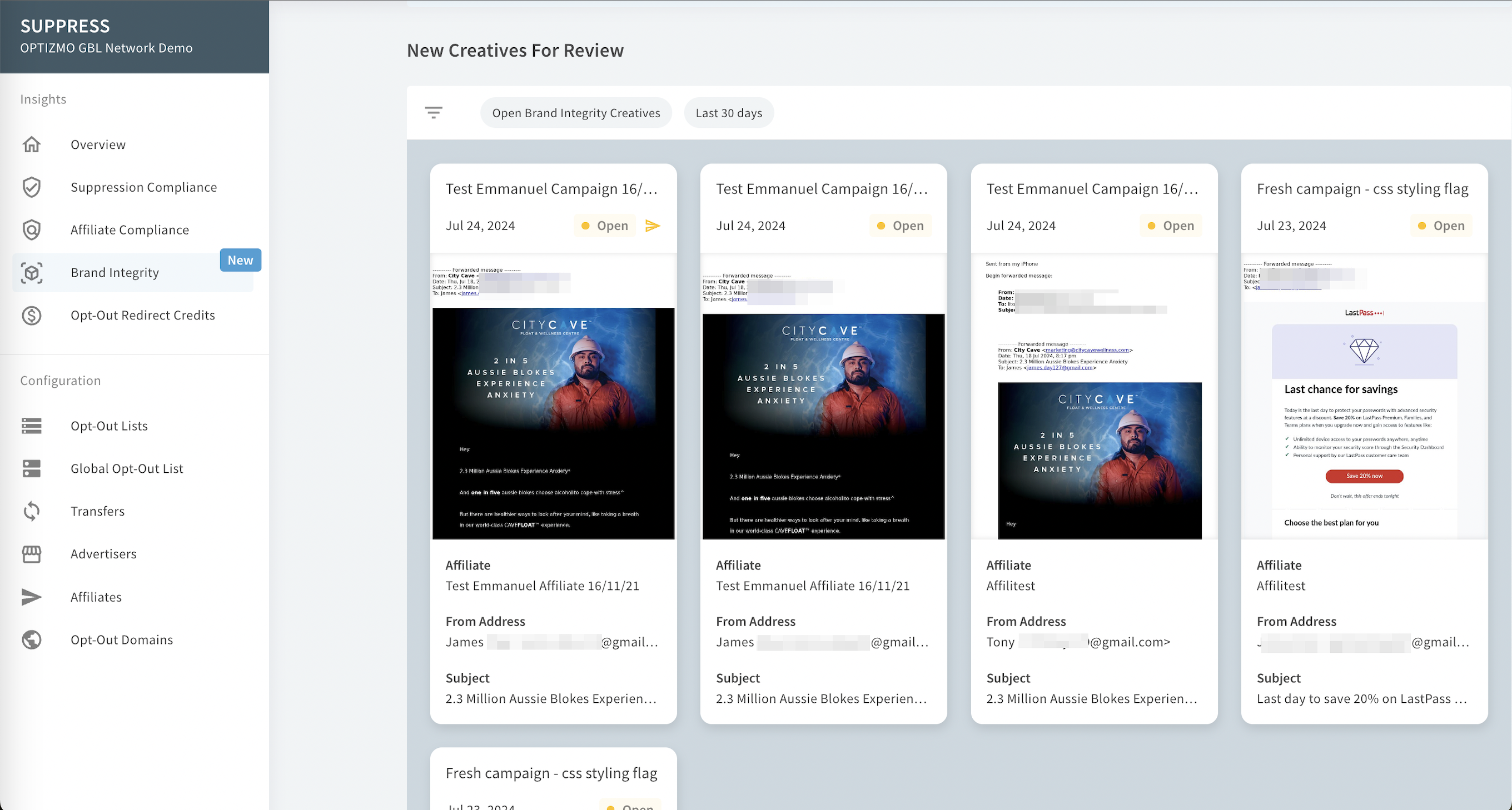Click New Creatives For Review heading
Image resolution: width=1512 pixels, height=810 pixels.
[515, 51]
